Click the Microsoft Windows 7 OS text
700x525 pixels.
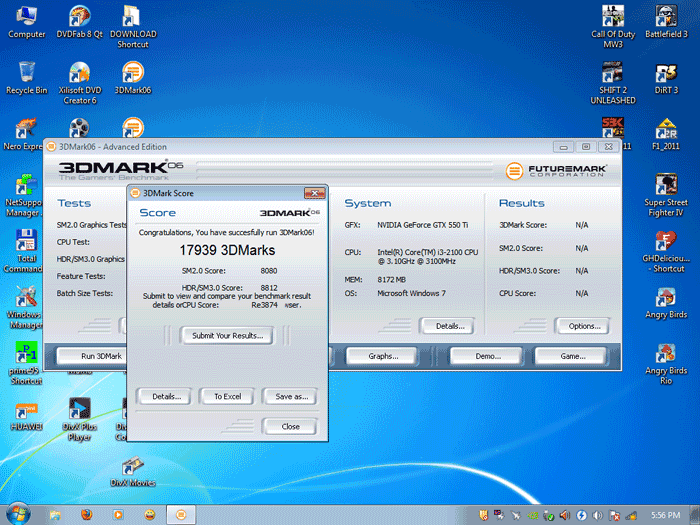point(411,293)
